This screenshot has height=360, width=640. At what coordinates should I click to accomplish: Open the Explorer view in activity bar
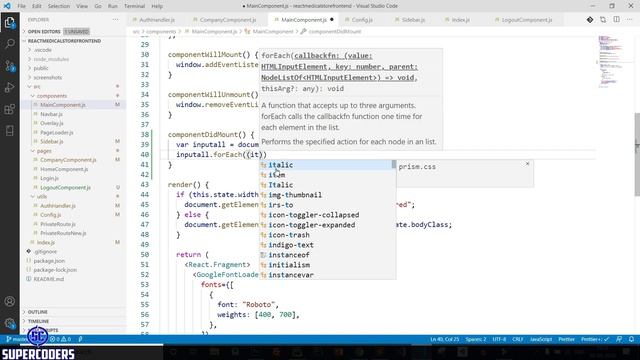coord(9,22)
